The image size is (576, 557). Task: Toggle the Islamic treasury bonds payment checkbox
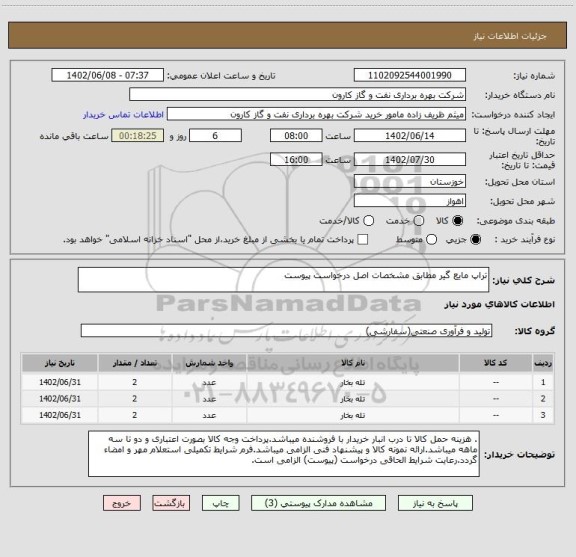363,240
